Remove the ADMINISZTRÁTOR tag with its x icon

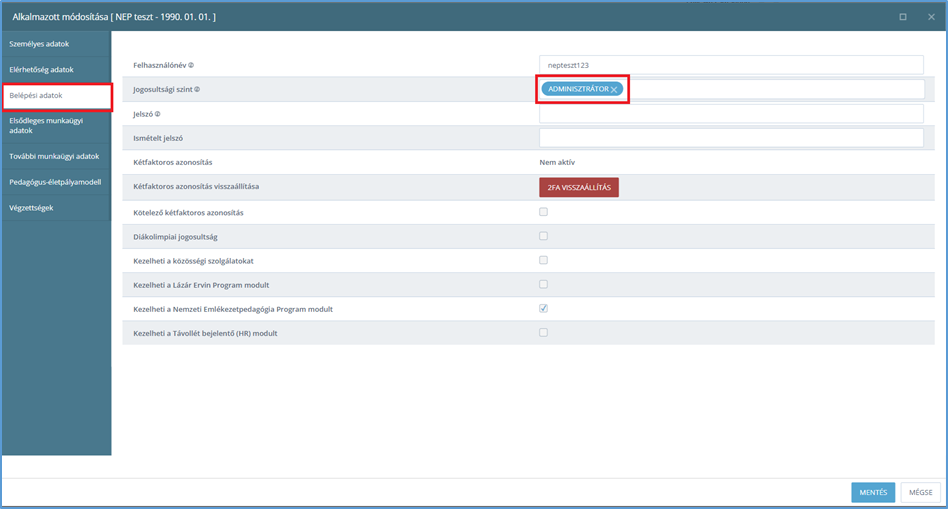(x=614, y=89)
